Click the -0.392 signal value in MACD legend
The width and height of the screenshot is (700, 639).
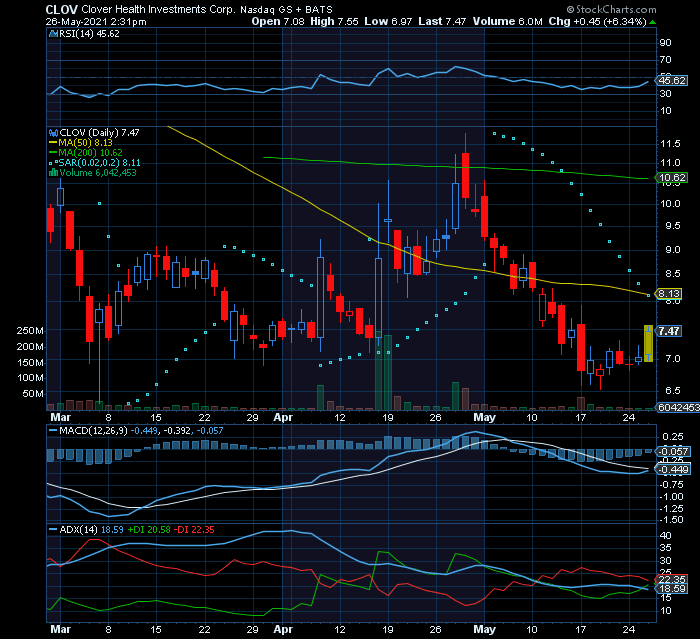tap(178, 431)
